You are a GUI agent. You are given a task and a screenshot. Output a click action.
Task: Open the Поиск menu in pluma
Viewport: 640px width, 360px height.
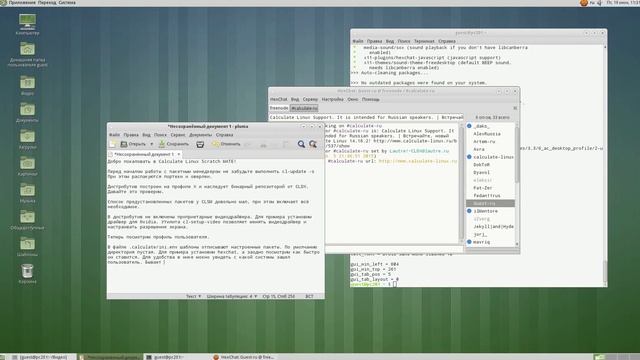160,135
